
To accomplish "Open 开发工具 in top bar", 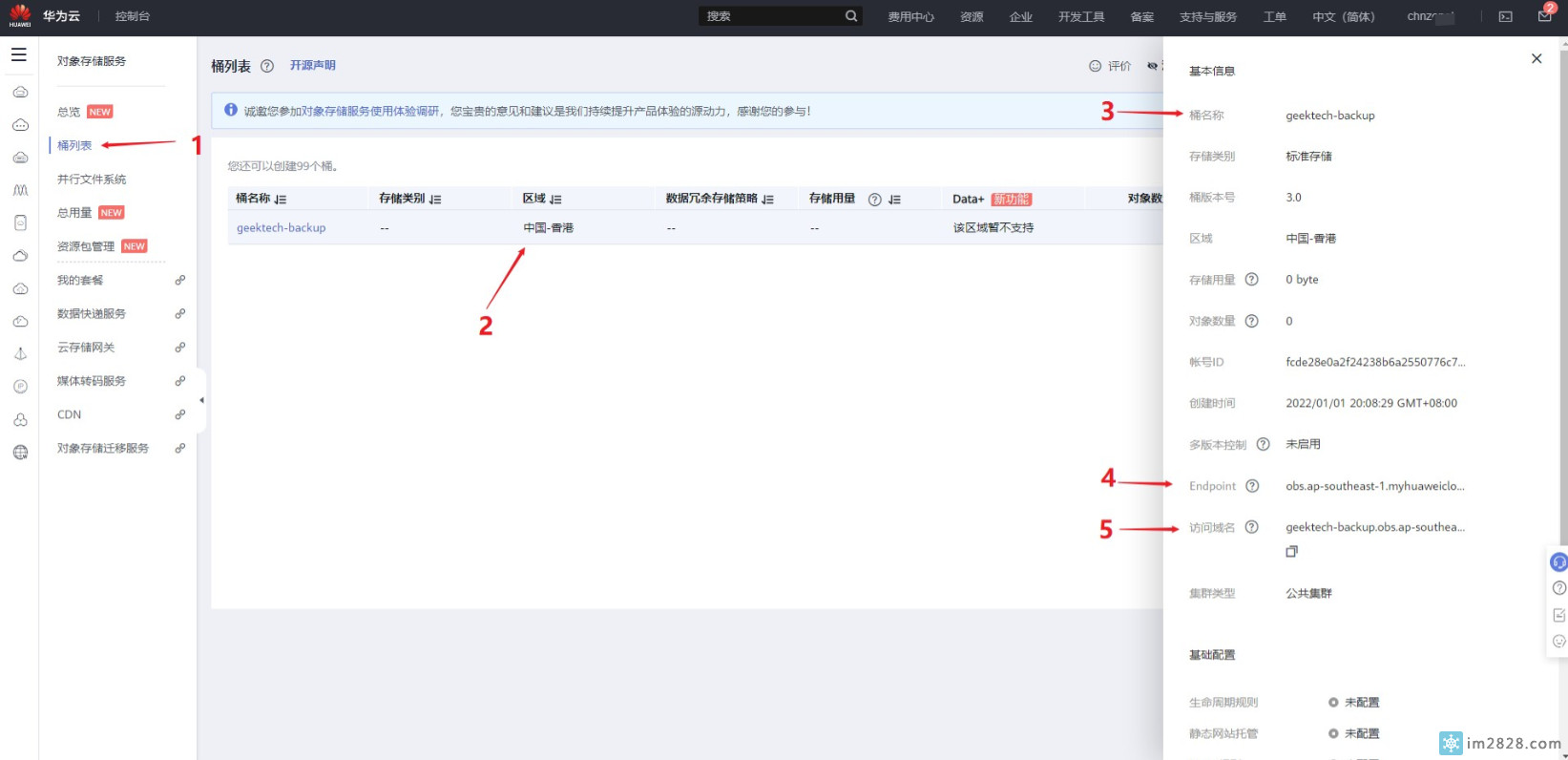I will pyautogui.click(x=1081, y=16).
